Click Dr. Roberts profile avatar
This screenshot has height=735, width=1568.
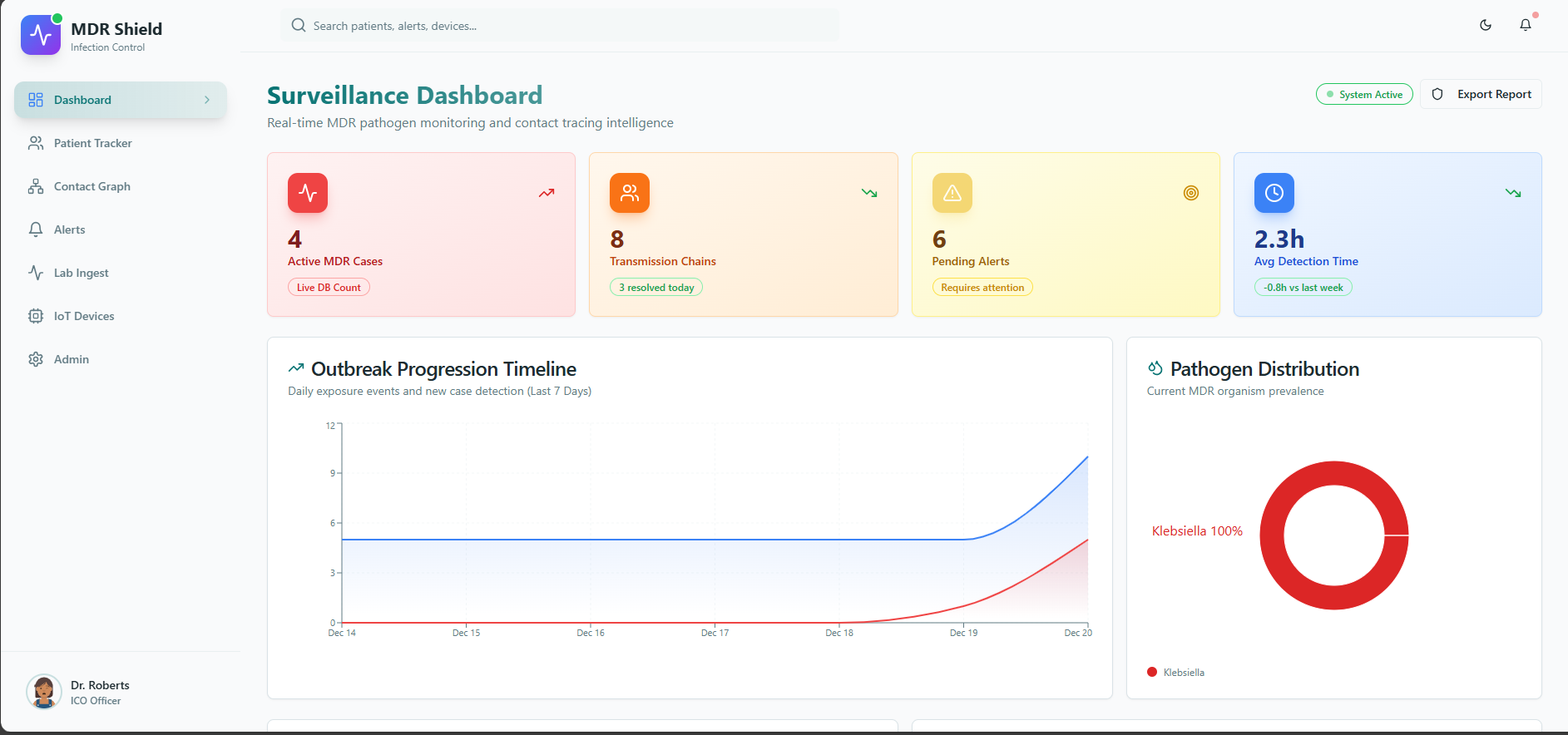44,692
